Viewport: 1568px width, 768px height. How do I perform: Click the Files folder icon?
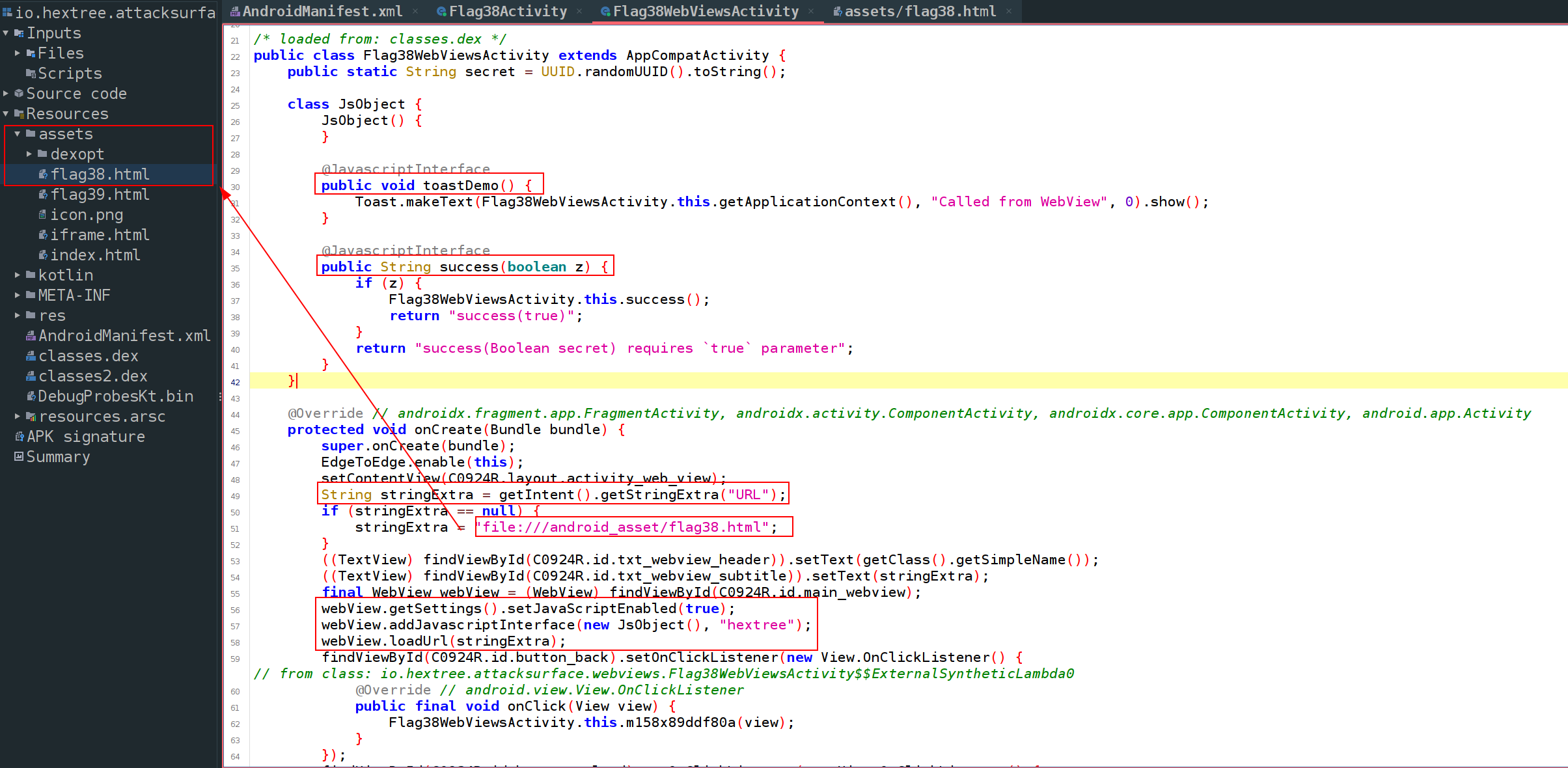tap(31, 53)
